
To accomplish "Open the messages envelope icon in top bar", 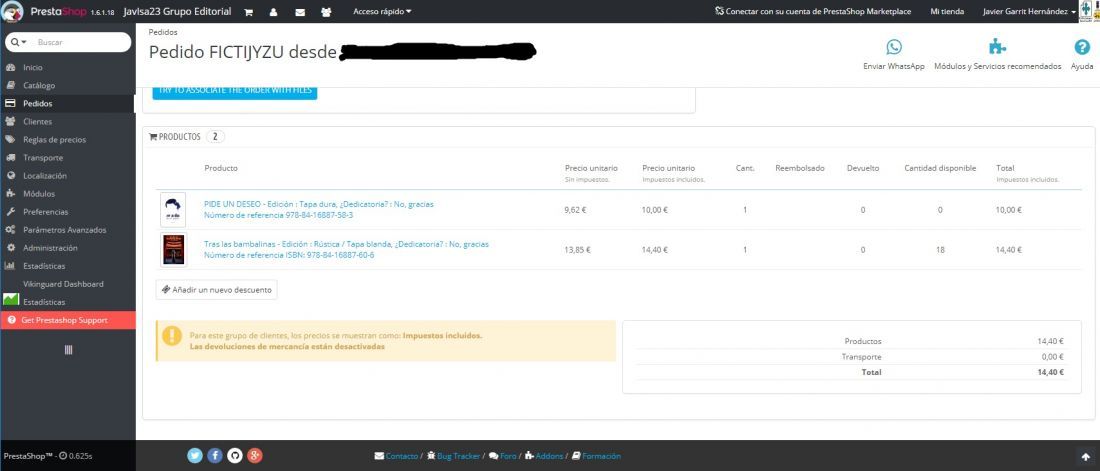I will [x=300, y=12].
